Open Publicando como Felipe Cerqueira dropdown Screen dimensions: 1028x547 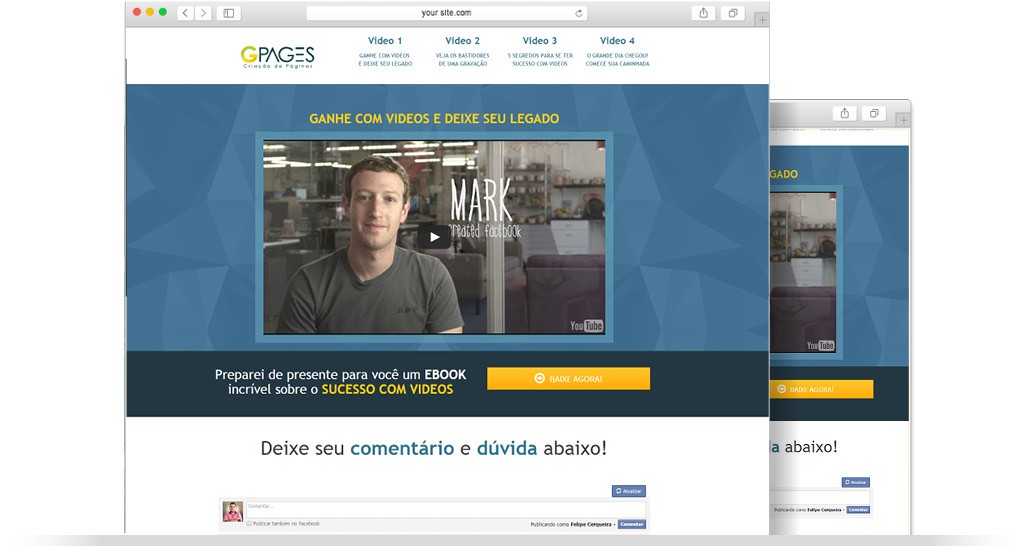click(x=572, y=524)
